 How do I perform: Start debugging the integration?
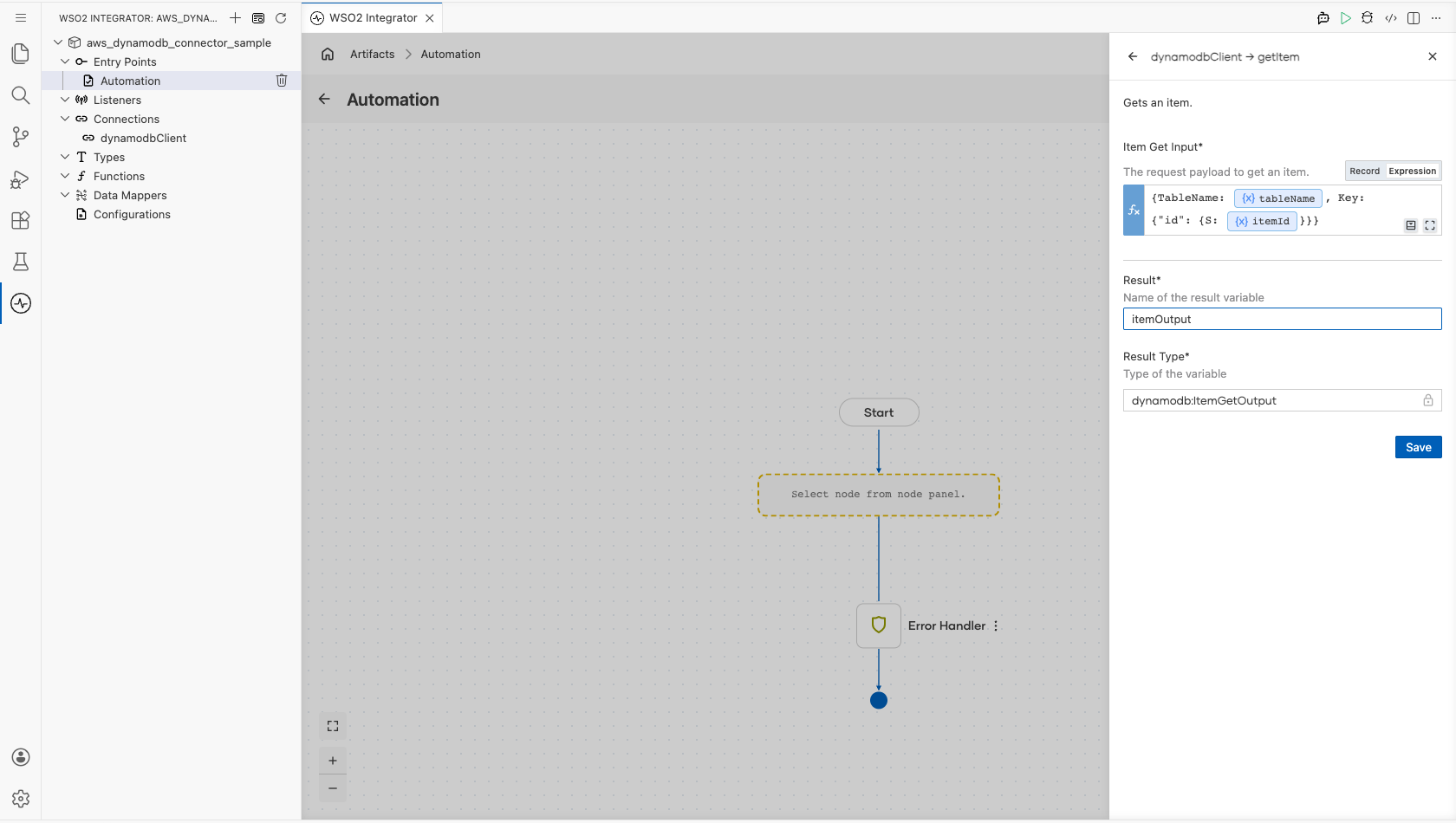tap(1368, 17)
